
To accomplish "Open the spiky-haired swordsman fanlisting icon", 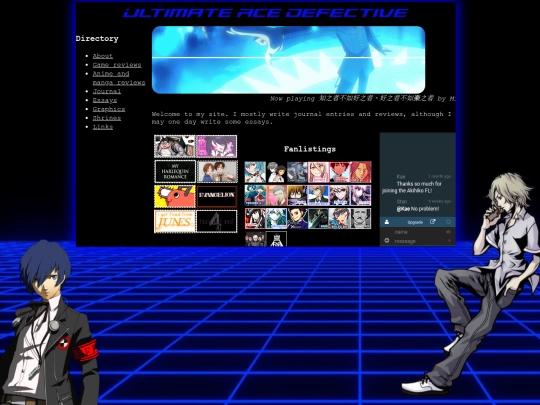I will point(319,218).
